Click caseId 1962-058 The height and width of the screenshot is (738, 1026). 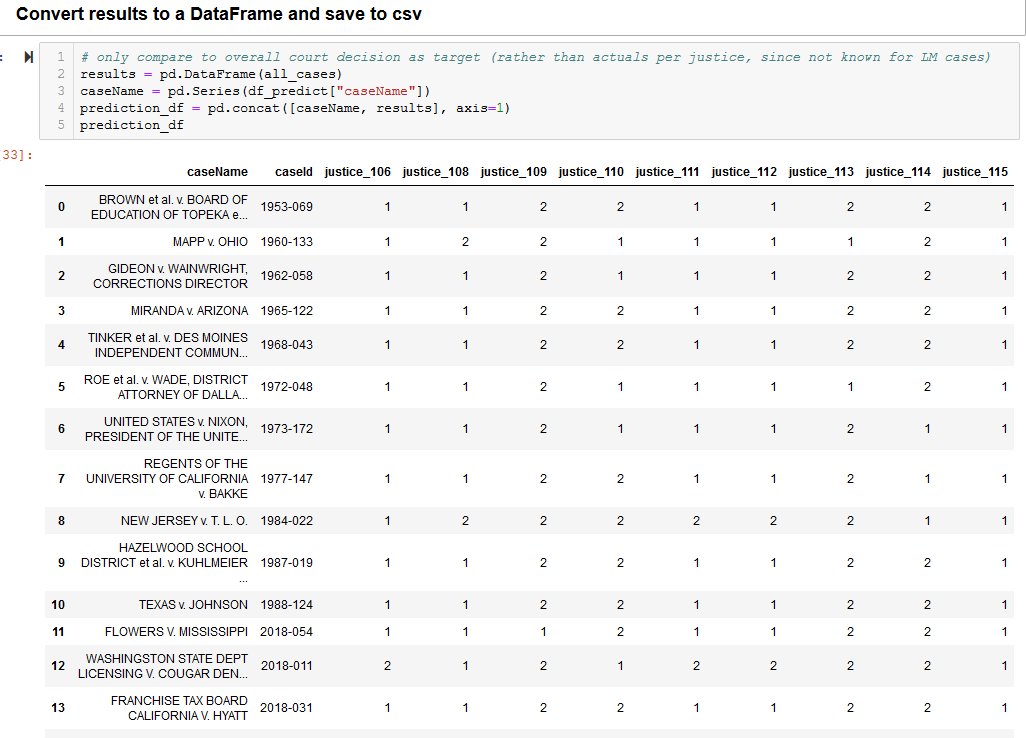click(287, 275)
